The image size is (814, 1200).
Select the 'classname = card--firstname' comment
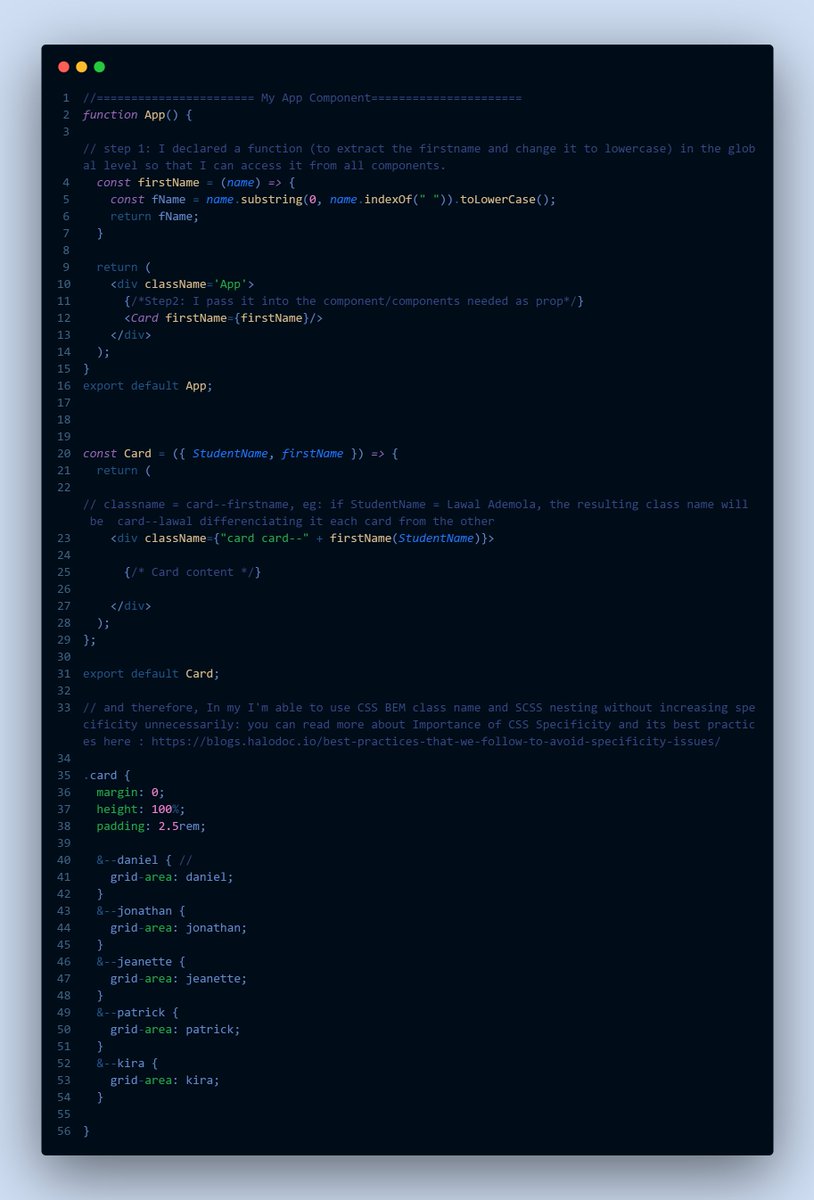pyautogui.click(x=416, y=513)
